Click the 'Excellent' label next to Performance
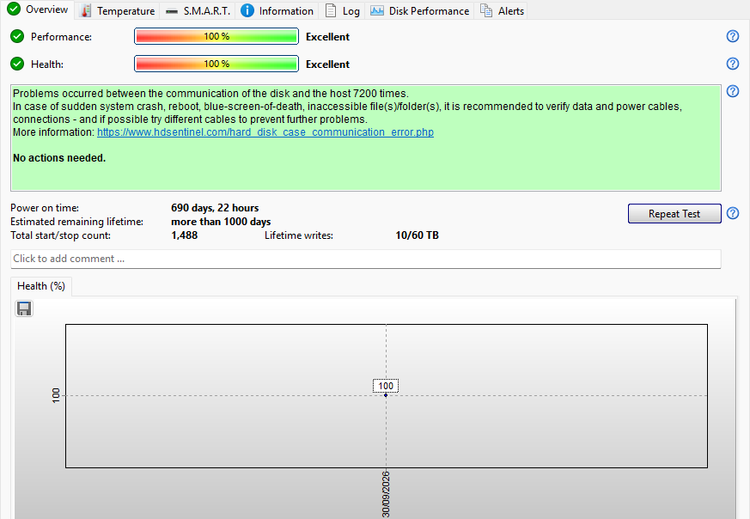Screen dimensions: 750x519 coord(328,37)
